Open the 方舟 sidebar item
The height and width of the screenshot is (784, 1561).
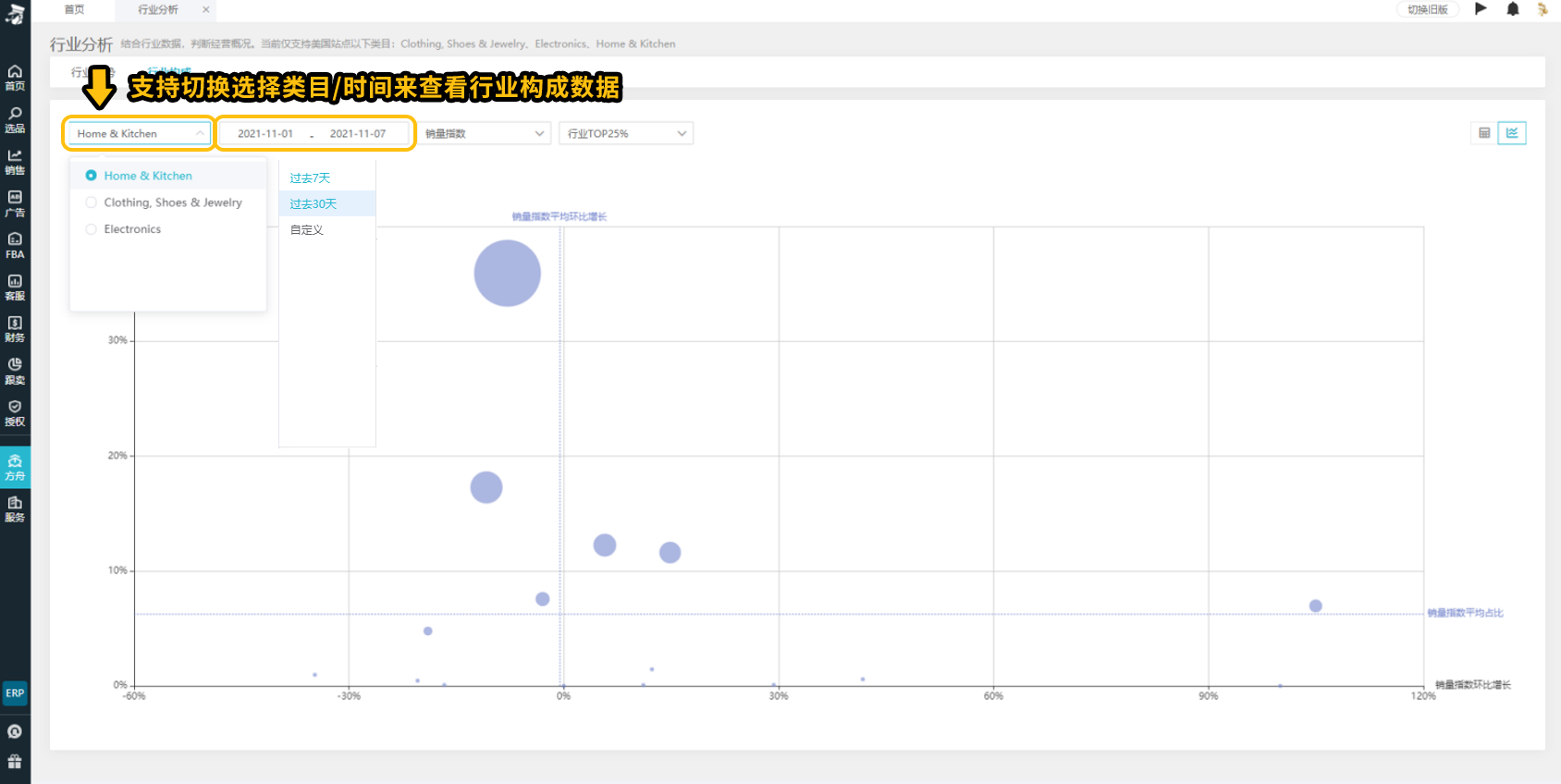click(15, 467)
